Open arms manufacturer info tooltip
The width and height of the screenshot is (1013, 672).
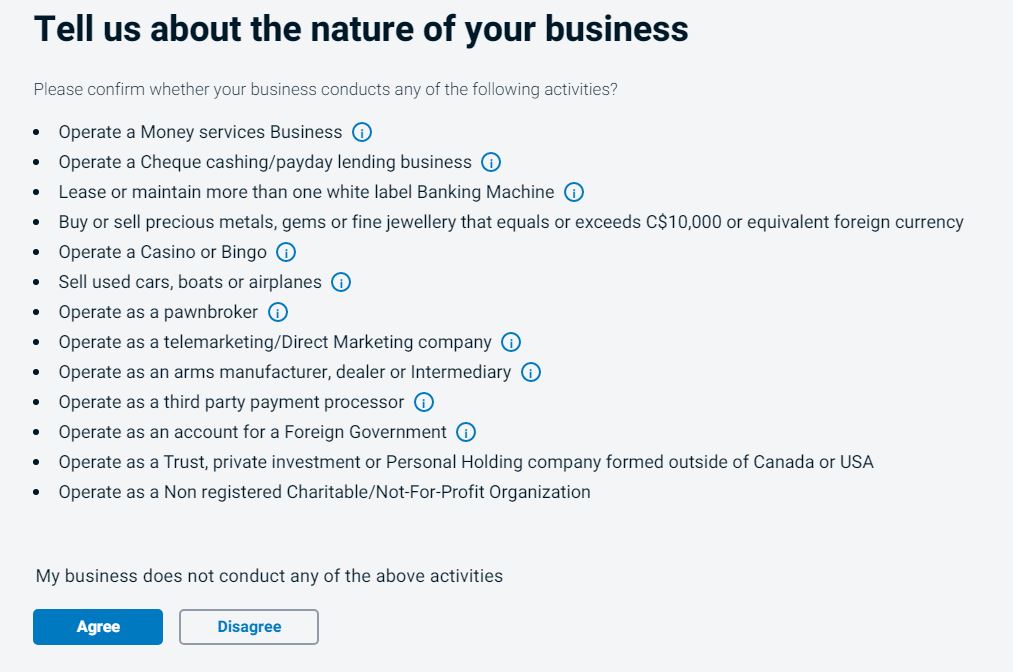[x=531, y=372]
